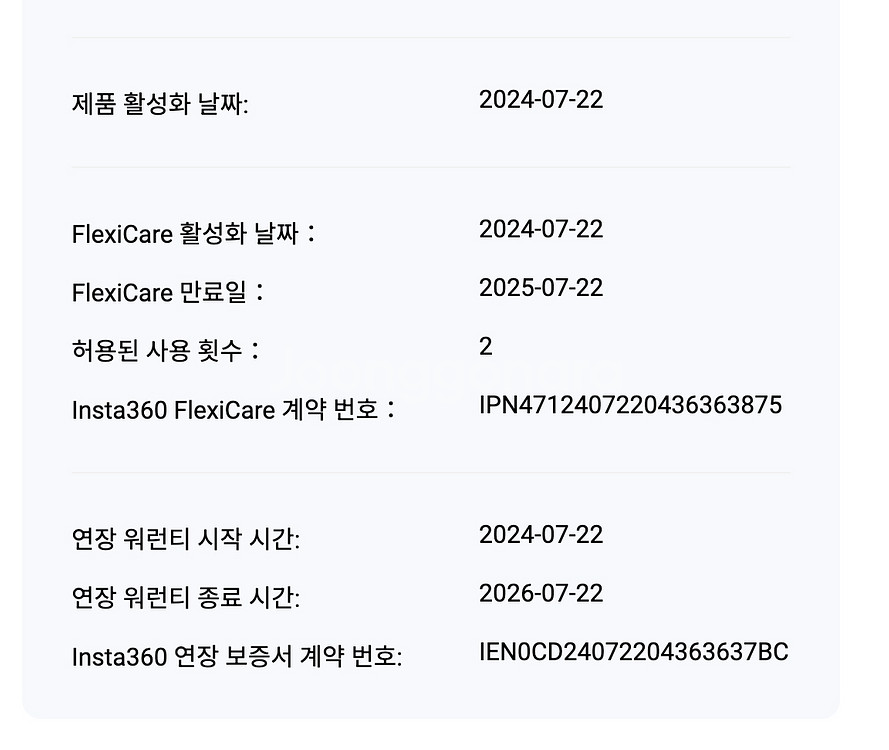Select the expiry date 2025-07-22

(540, 288)
